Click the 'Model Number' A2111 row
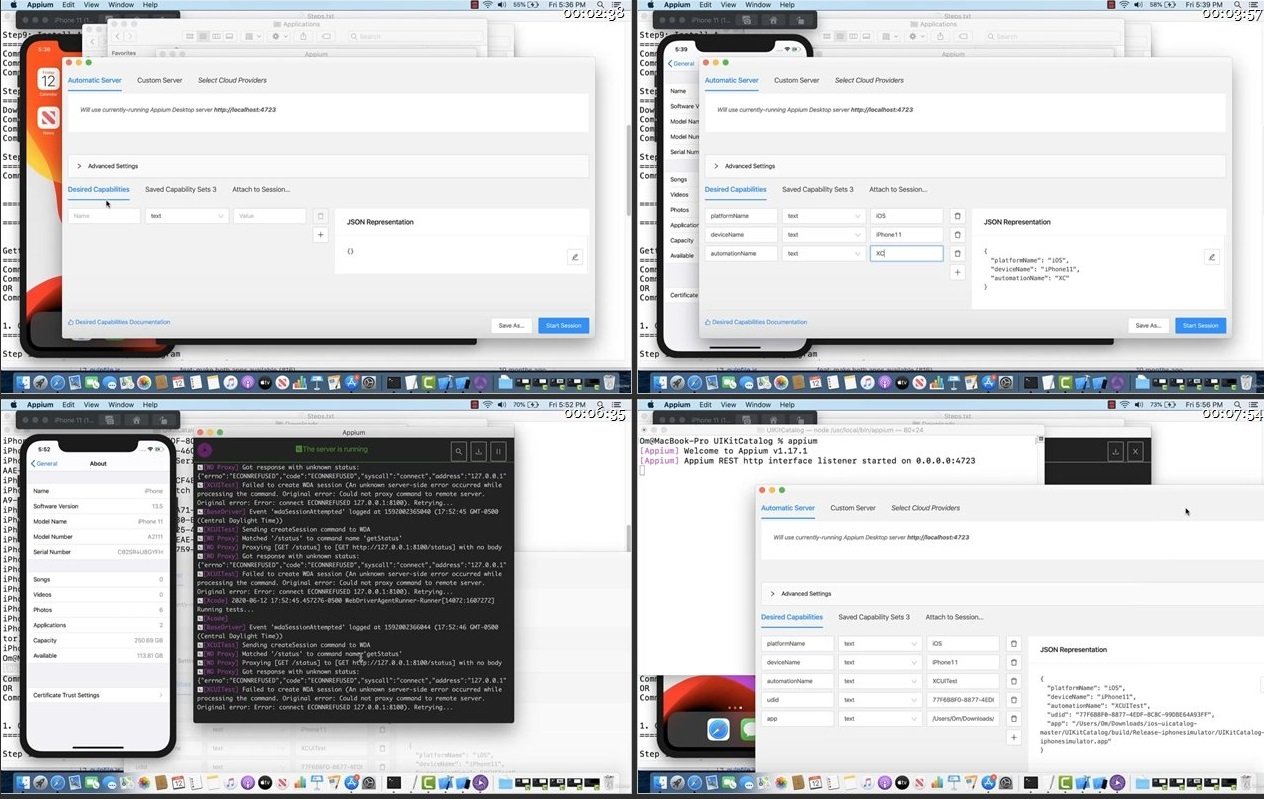Viewport: 1264px width, 799px height. [99, 536]
